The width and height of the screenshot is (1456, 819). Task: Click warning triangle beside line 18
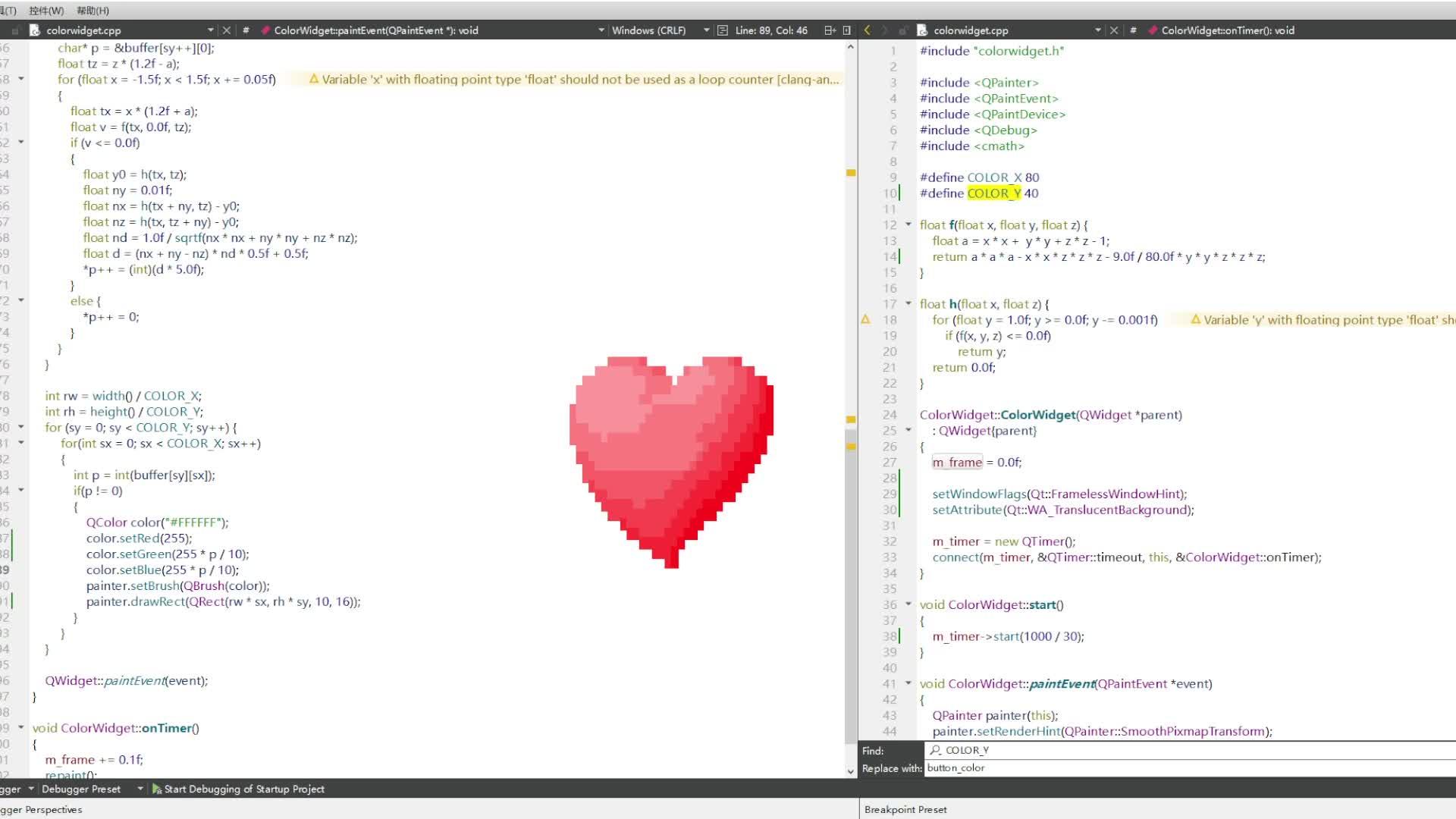click(865, 319)
